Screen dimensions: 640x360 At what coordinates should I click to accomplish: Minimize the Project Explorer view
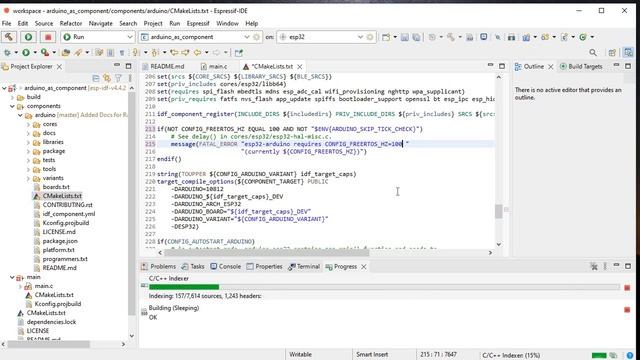click(117, 66)
